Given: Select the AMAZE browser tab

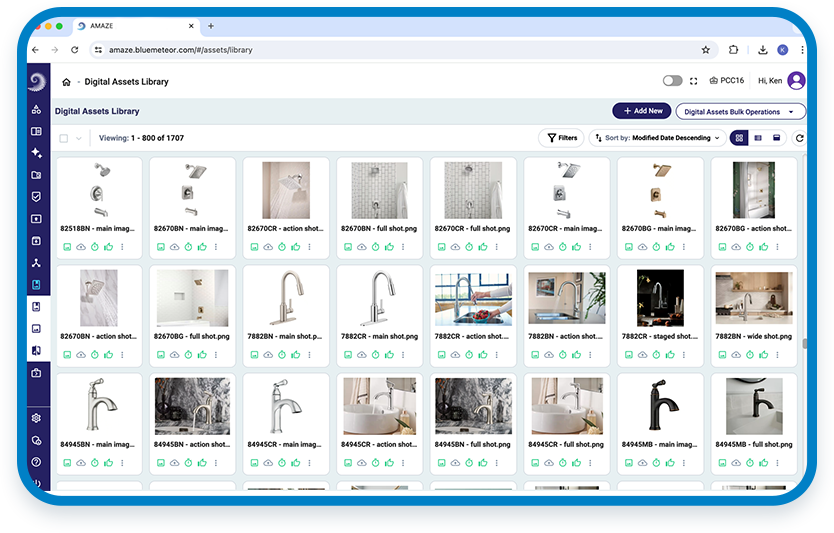Looking at the screenshot, I should pos(136,26).
